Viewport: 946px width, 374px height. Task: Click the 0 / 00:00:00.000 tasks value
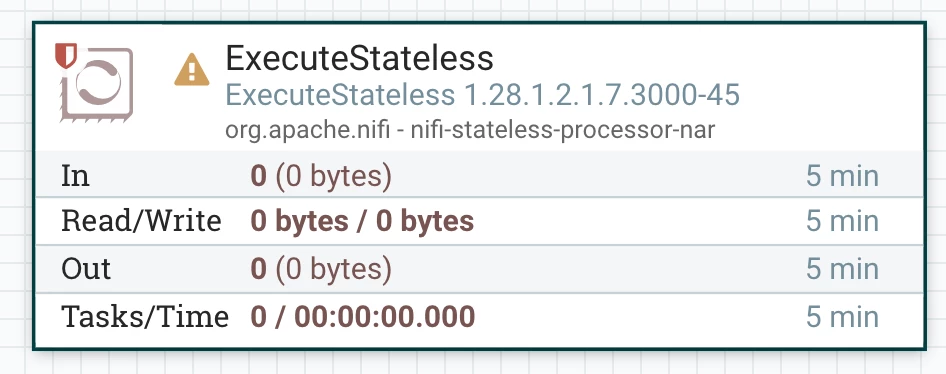[x=363, y=317]
